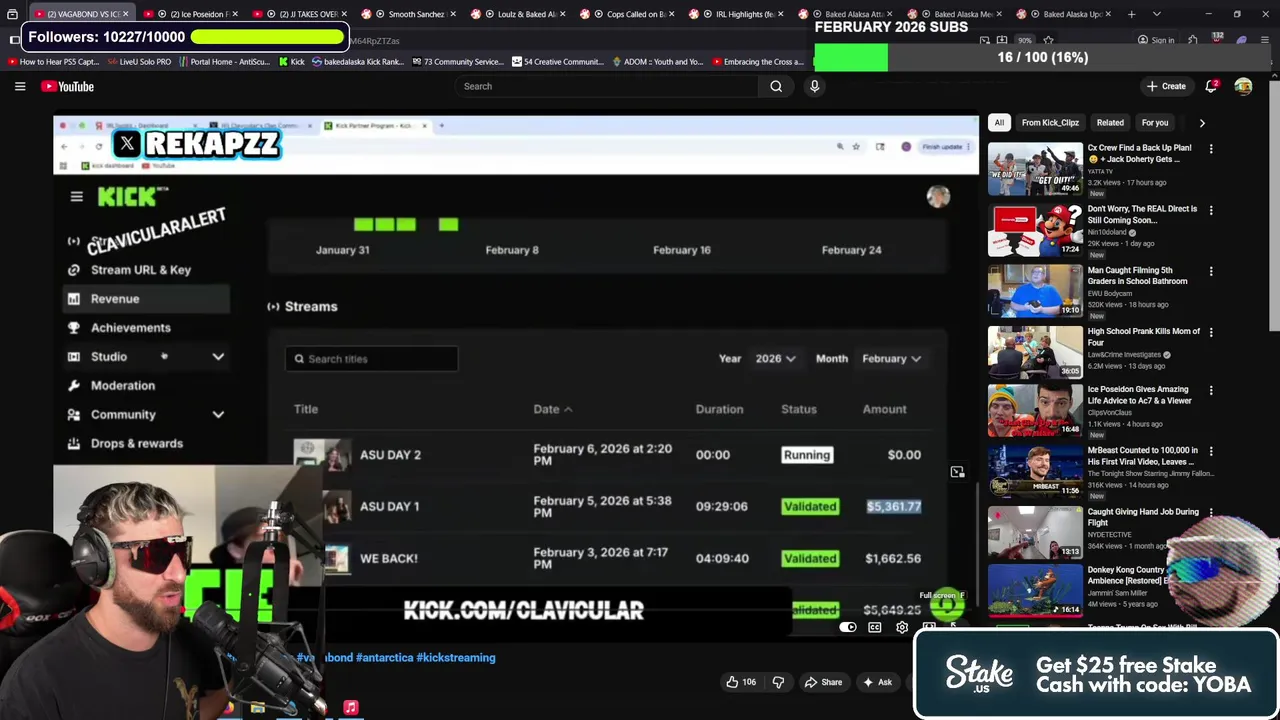Open Cx Crew Find a Back Up Plan thumbnail
1280x720 pixels.
tap(1035, 169)
